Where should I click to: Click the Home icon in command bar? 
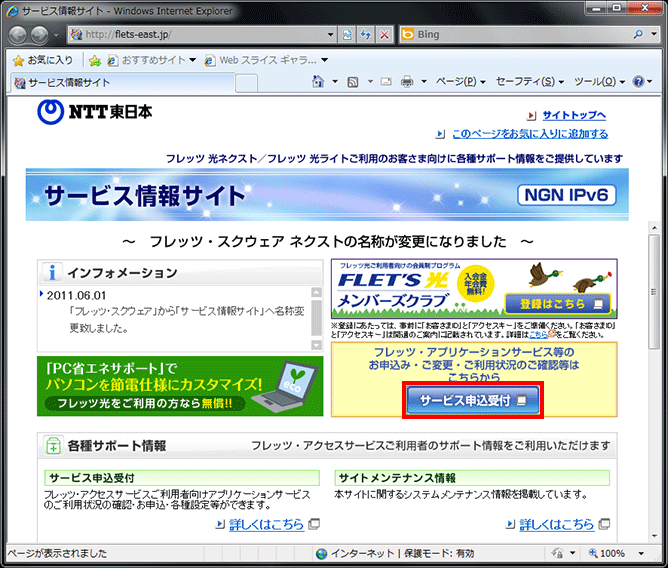[318, 81]
